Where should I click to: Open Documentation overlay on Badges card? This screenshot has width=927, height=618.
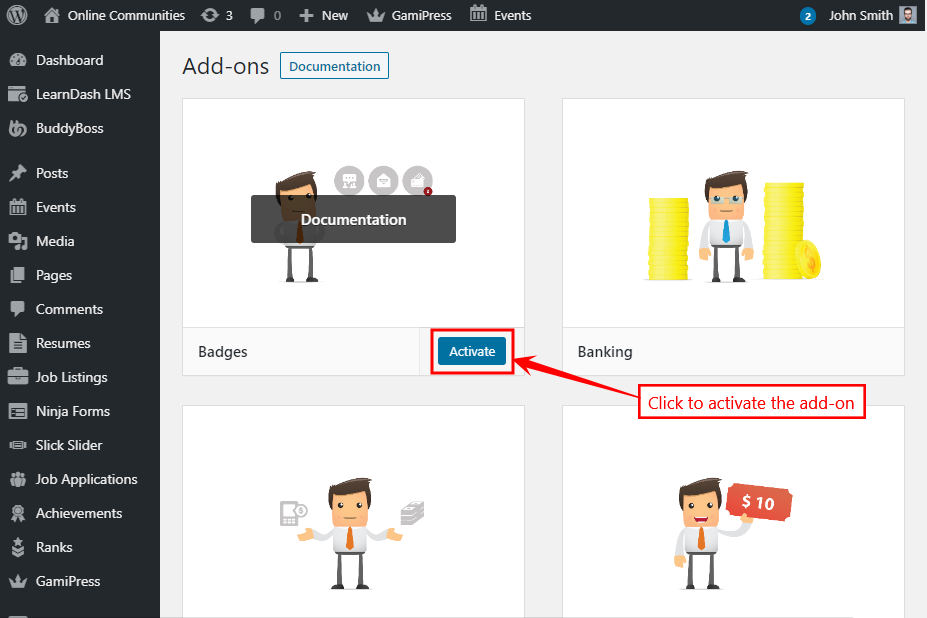click(353, 219)
